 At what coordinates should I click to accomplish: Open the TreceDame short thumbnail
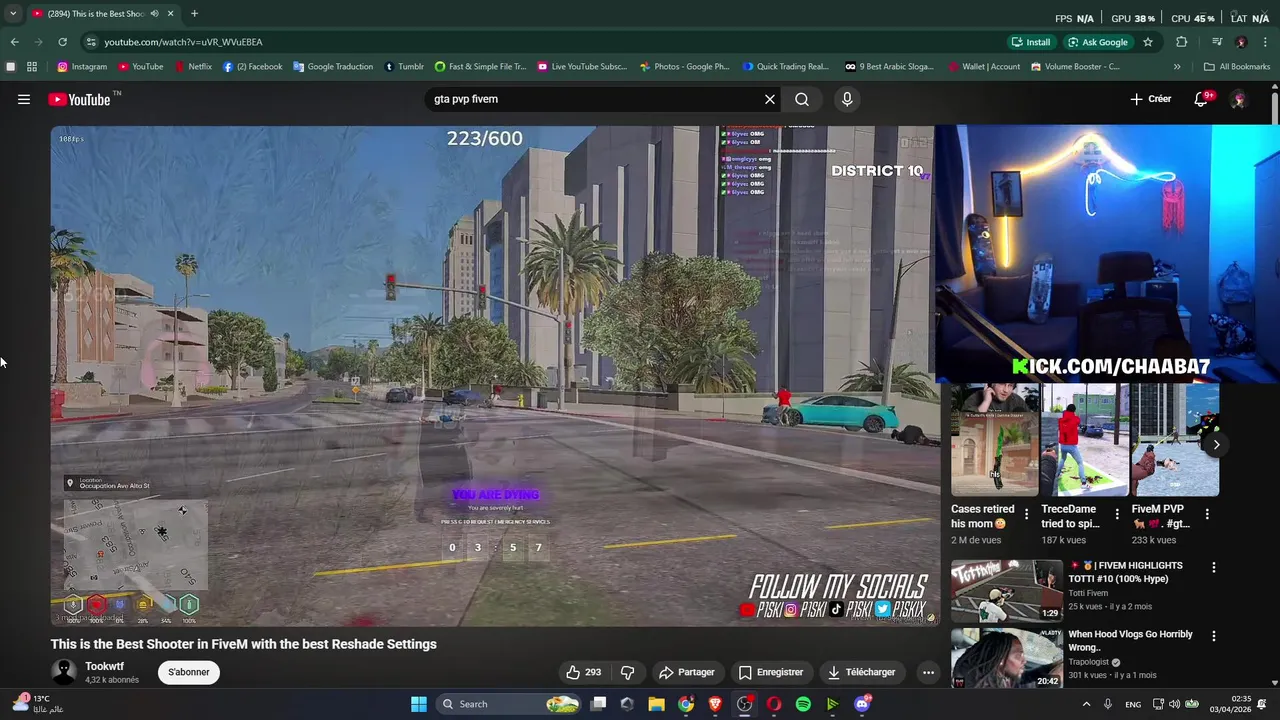tap(1085, 440)
